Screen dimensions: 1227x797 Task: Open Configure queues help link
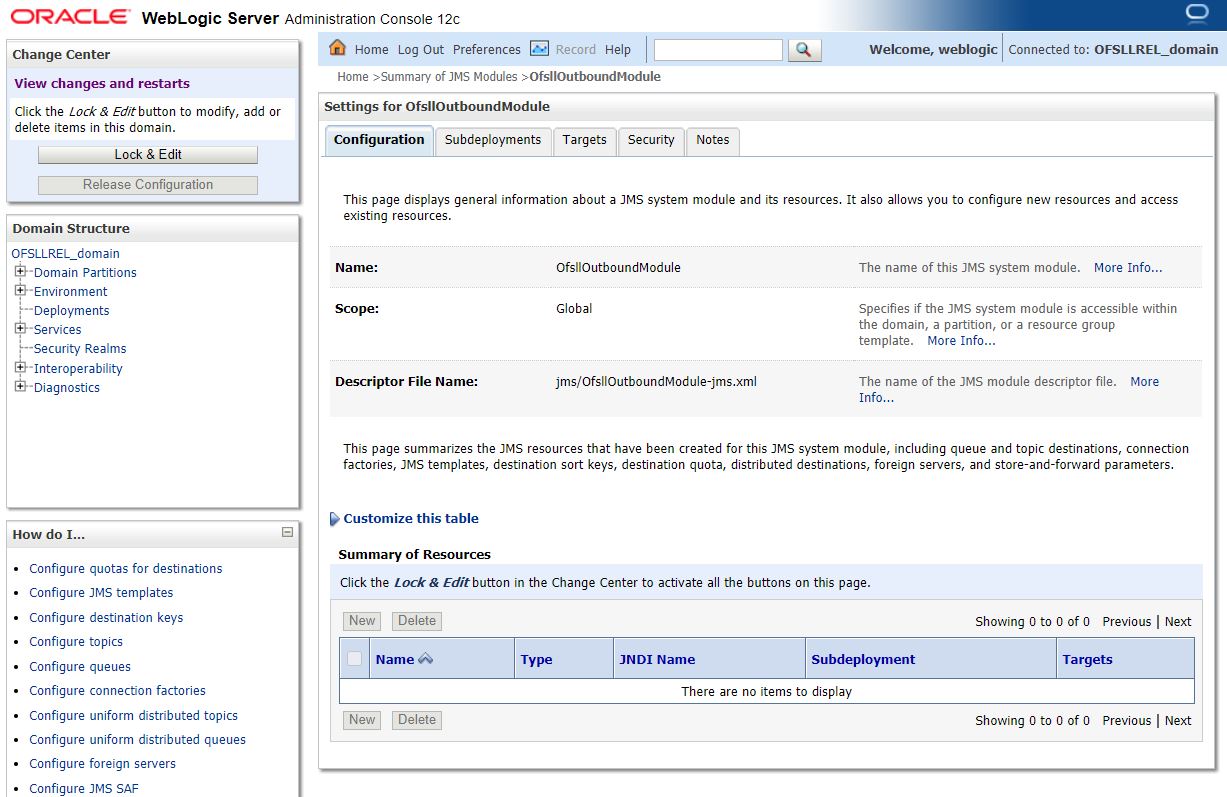click(80, 666)
